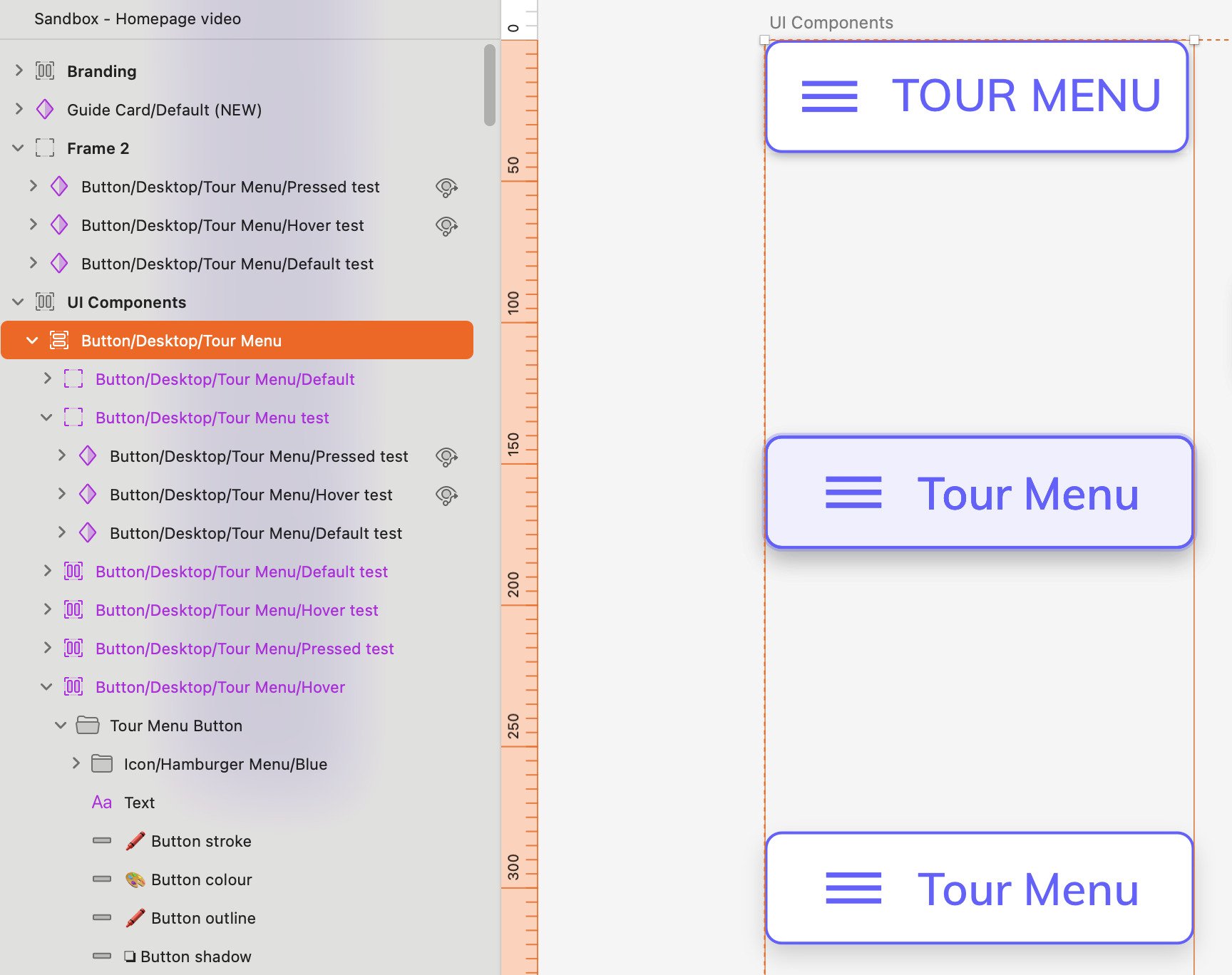Click the Button colour layer's palette swatch

135,879
